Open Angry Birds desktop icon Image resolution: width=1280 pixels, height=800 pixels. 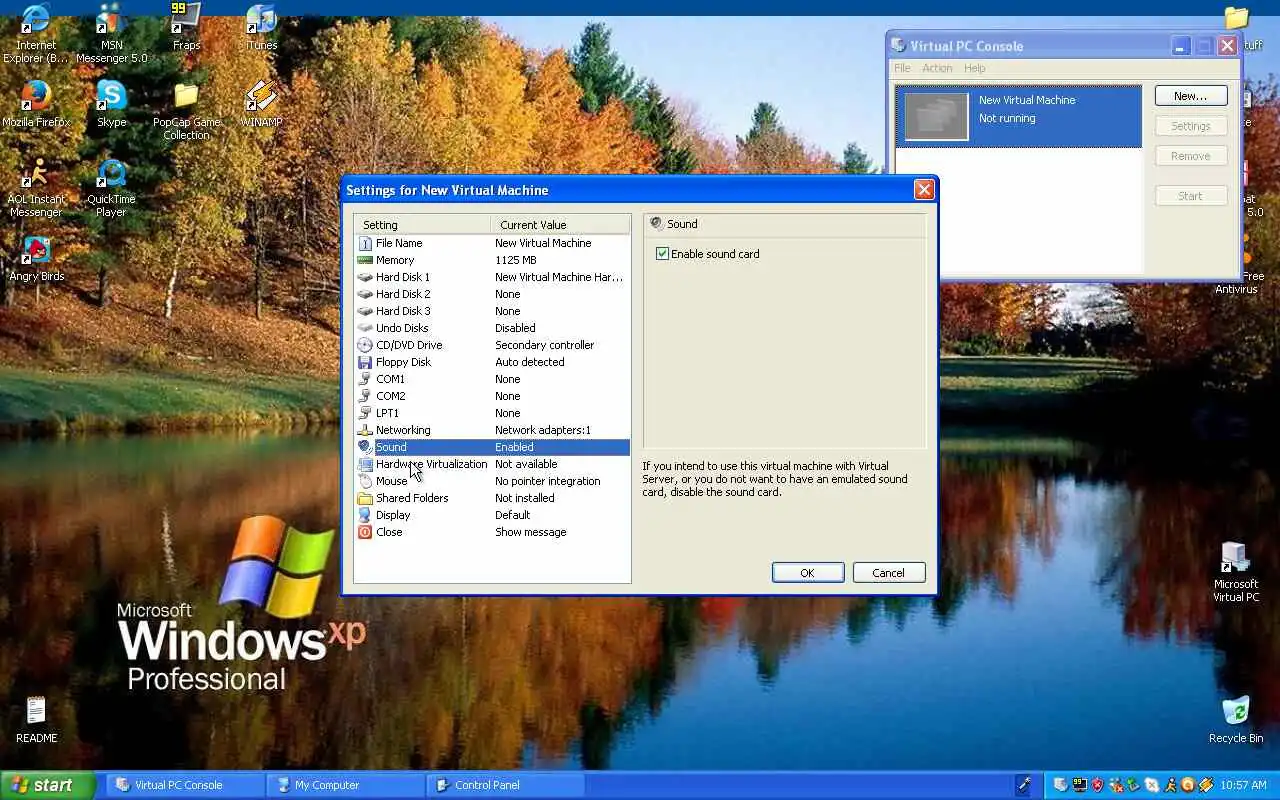(x=36, y=259)
